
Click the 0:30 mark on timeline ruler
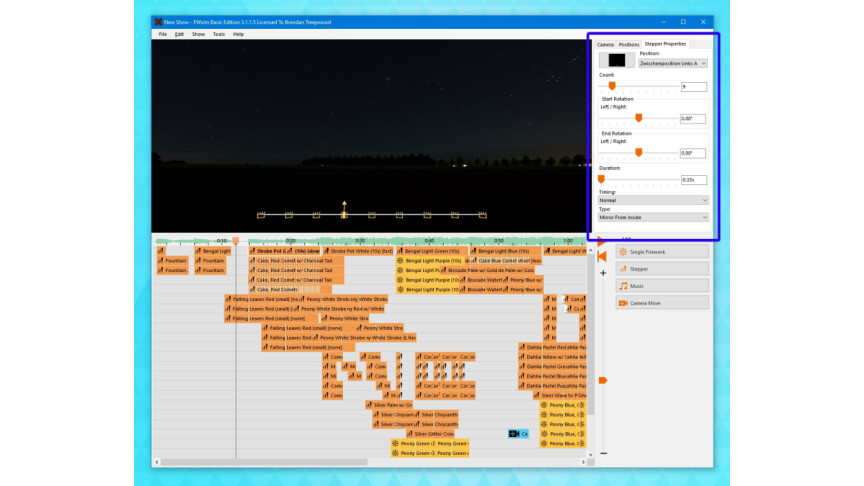[x=360, y=241]
